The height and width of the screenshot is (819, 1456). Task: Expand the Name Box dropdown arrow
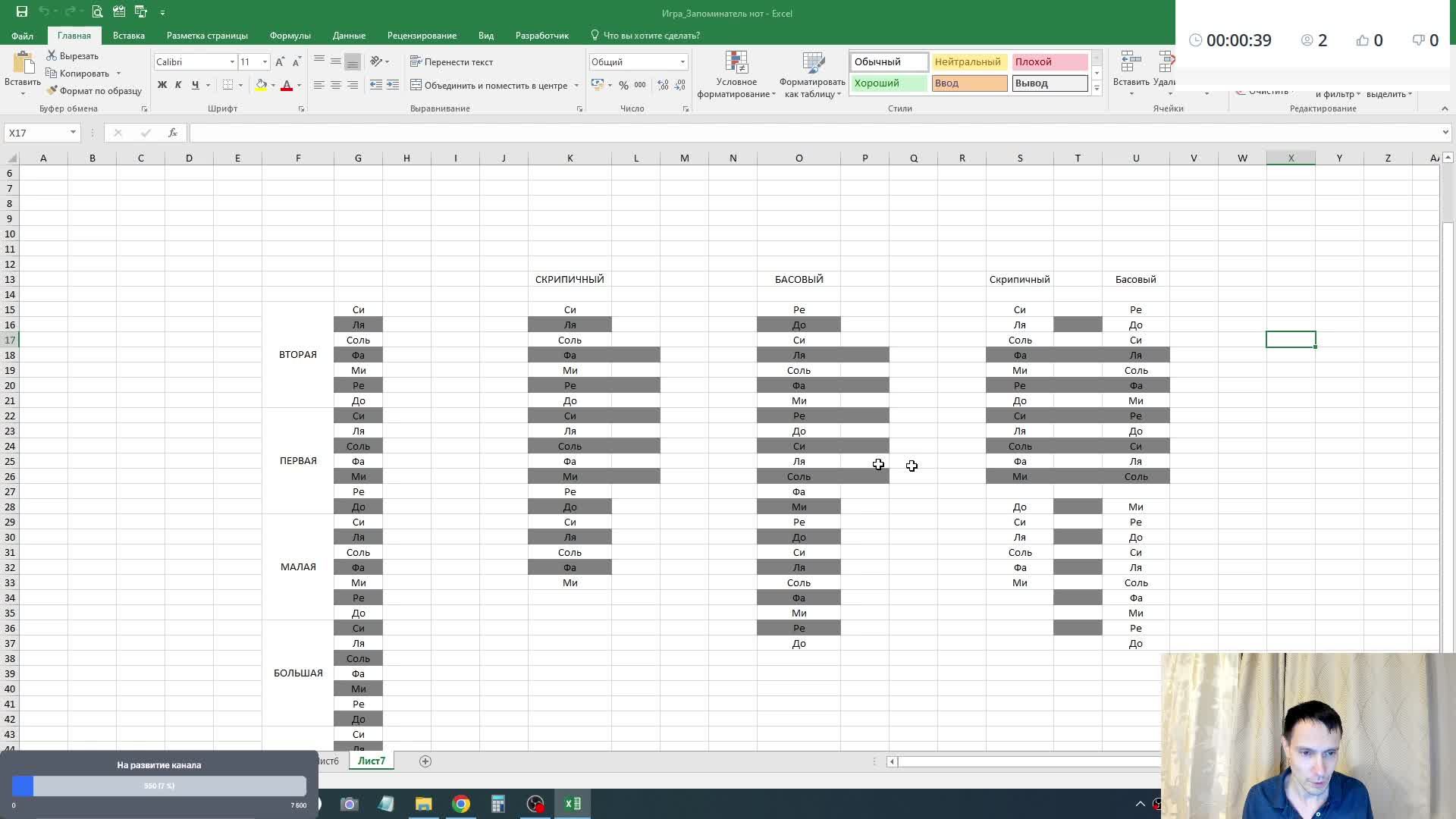[73, 133]
